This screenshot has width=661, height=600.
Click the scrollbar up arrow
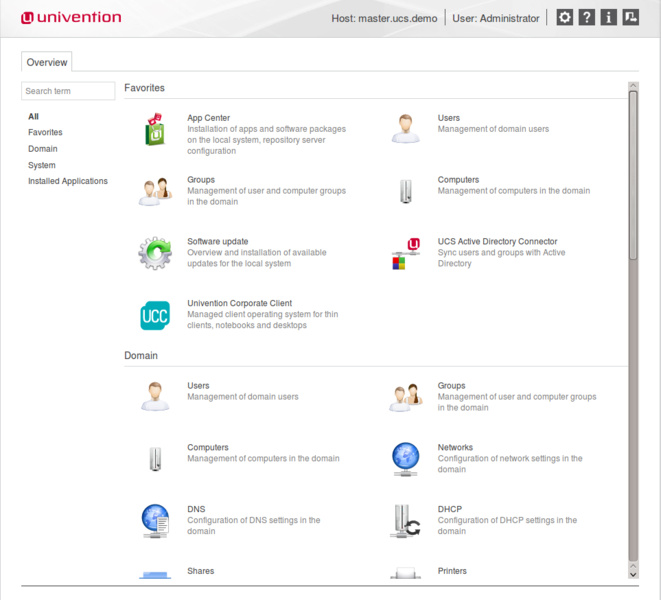pyautogui.click(x=633, y=86)
